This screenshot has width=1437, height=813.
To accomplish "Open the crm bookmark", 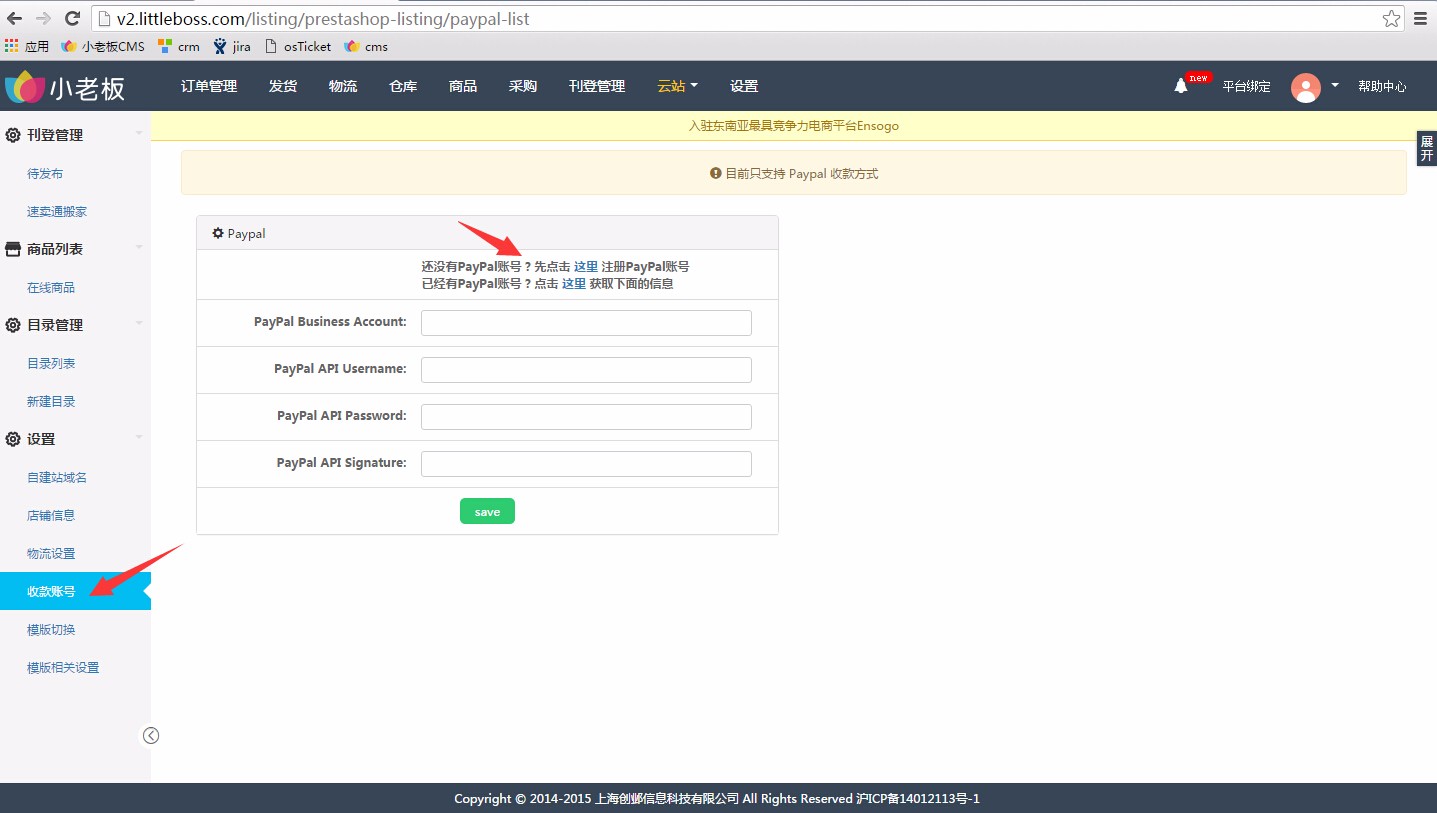I will pos(179,46).
